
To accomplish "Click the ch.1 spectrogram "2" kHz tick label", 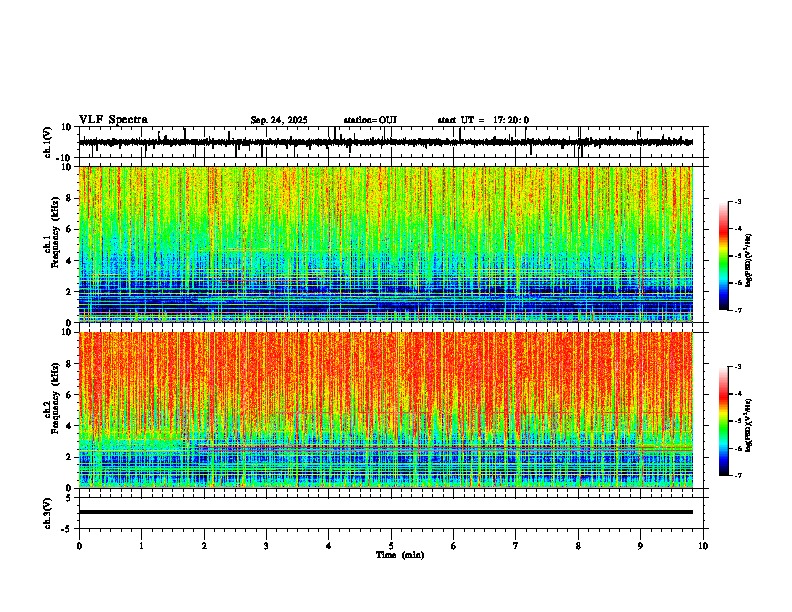I will click(x=70, y=292).
